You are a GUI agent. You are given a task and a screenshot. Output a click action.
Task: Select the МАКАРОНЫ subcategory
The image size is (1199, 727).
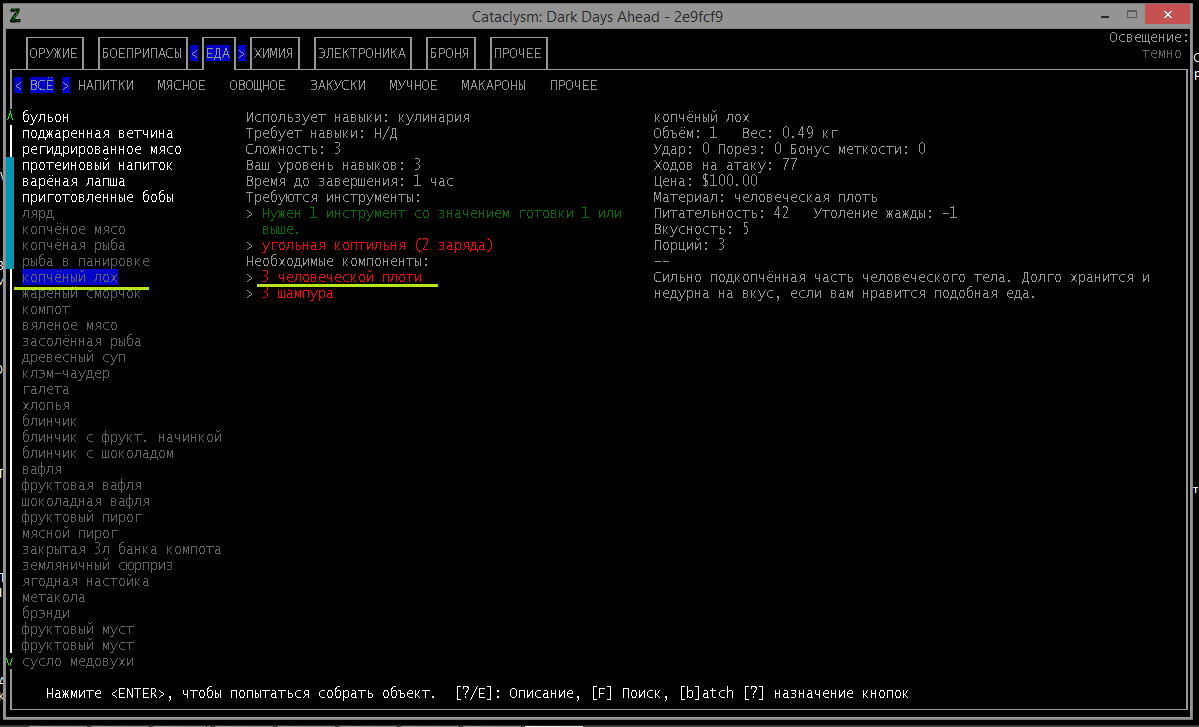tap(493, 86)
